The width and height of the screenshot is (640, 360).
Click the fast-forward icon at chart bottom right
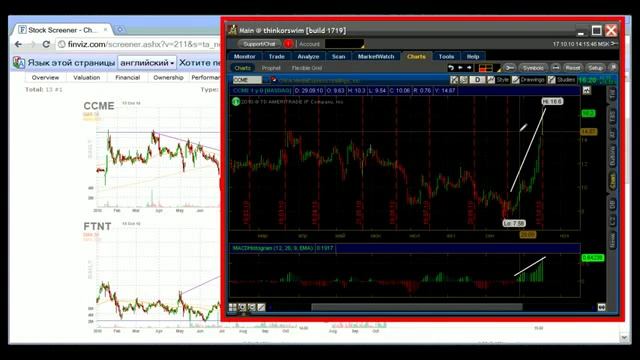coord(601,307)
